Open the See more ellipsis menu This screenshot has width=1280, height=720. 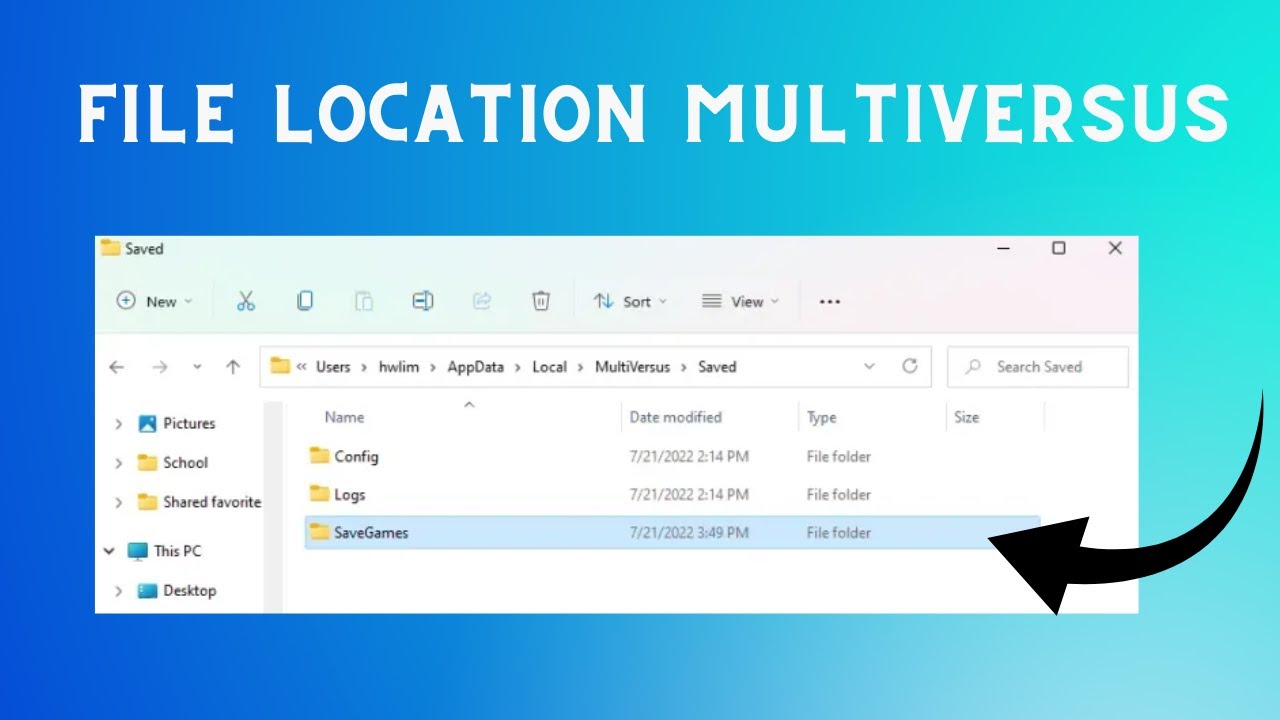coord(830,301)
